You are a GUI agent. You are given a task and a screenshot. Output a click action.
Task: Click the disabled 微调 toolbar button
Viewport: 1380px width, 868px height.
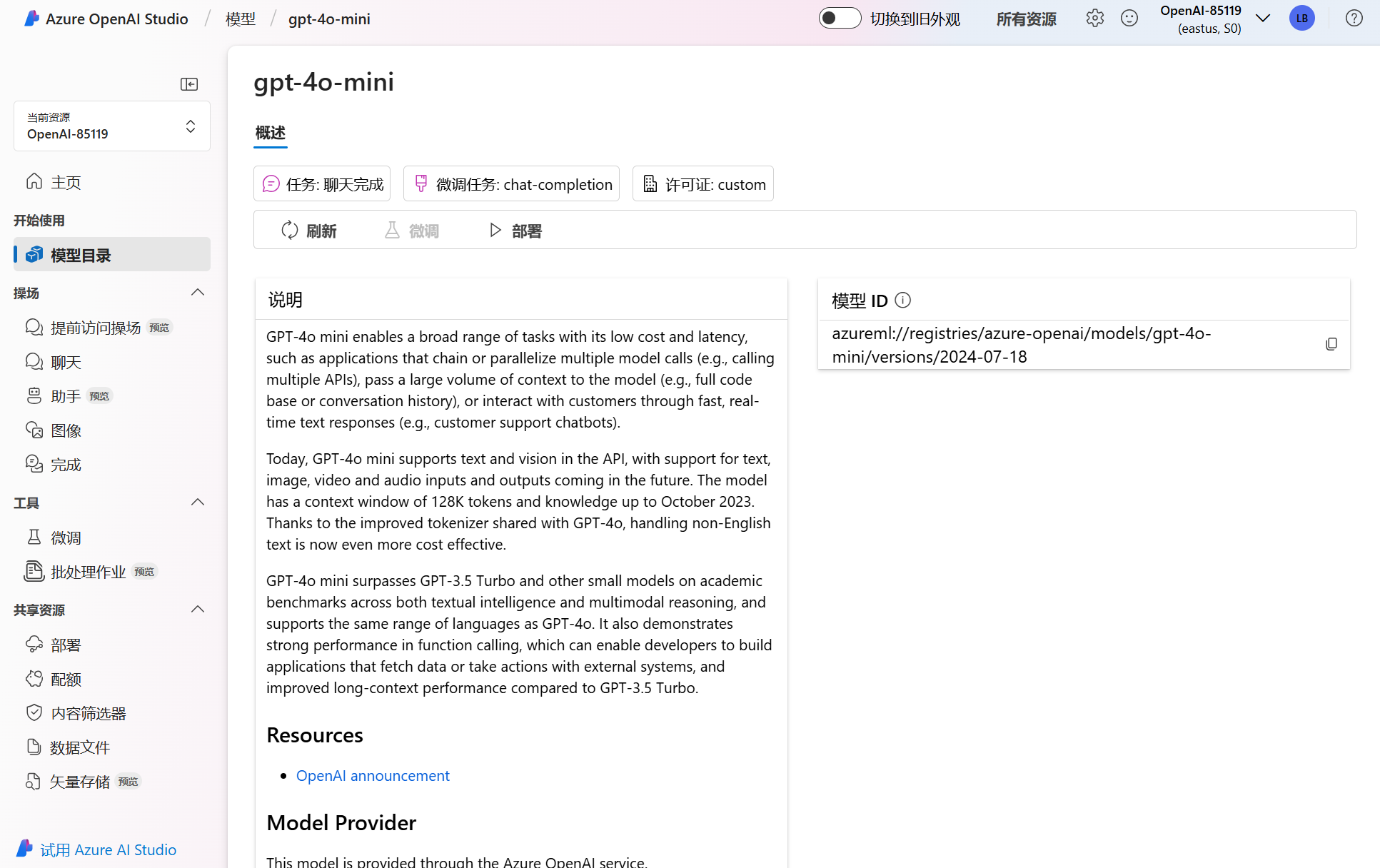point(412,231)
